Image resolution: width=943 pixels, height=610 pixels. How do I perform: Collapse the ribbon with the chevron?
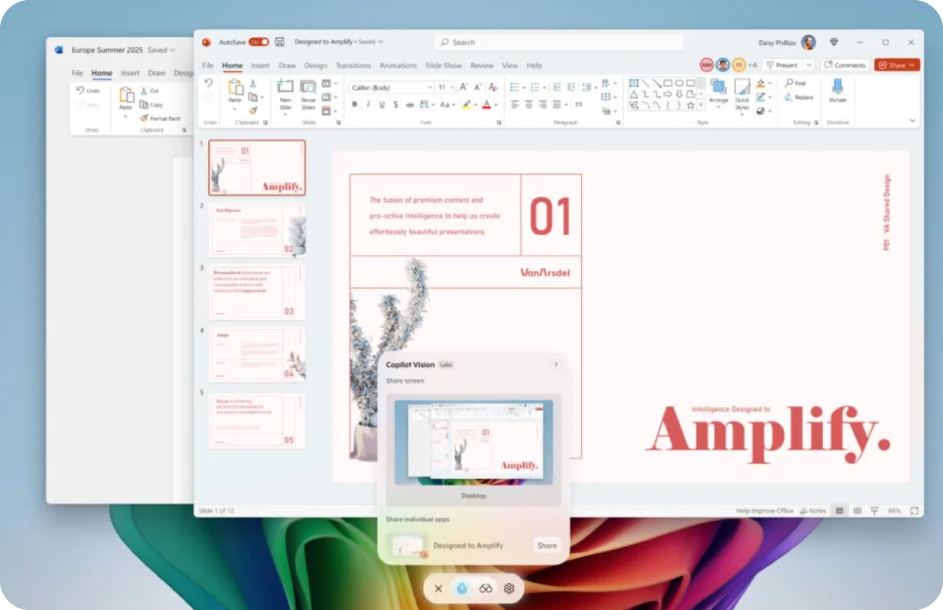tap(912, 121)
